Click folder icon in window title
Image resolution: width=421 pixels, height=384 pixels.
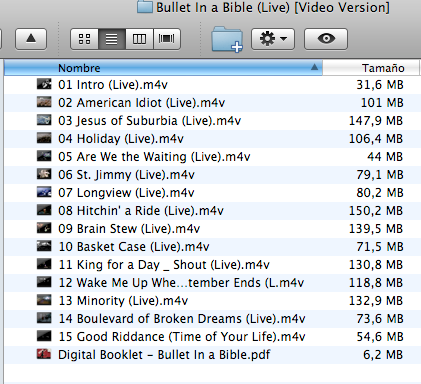coord(145,7)
